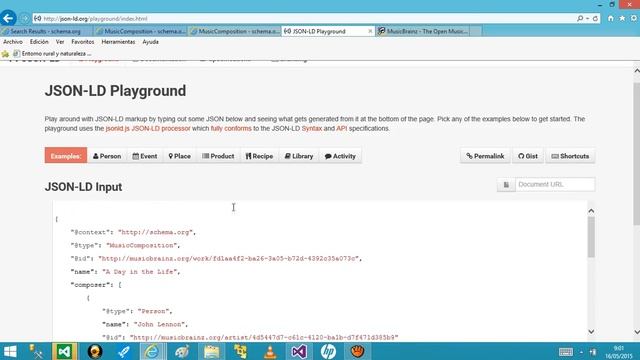This screenshot has width=640, height=360.
Task: Click the browser address bar URL
Action: (x=96, y=18)
